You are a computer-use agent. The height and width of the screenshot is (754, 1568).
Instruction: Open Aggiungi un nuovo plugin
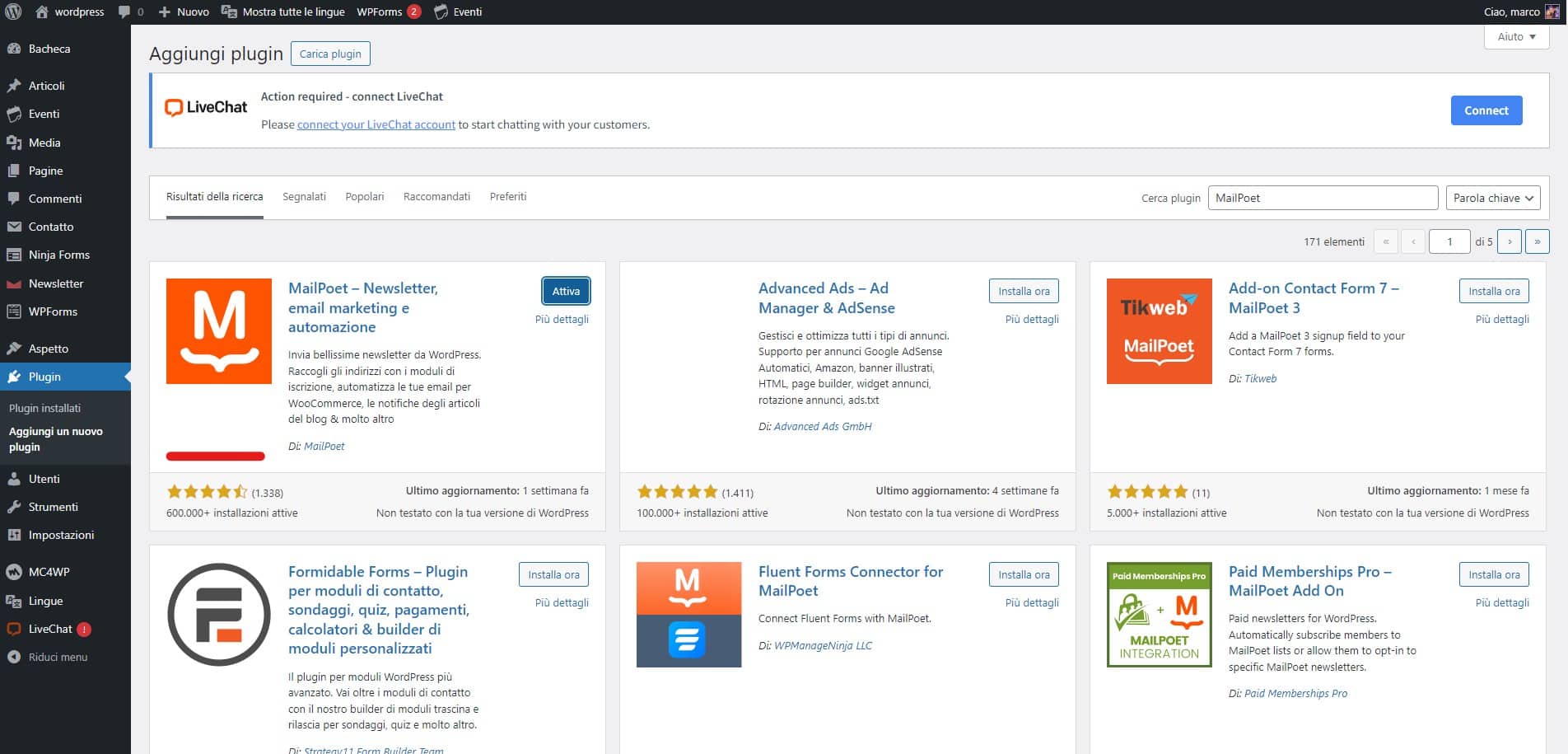56,439
